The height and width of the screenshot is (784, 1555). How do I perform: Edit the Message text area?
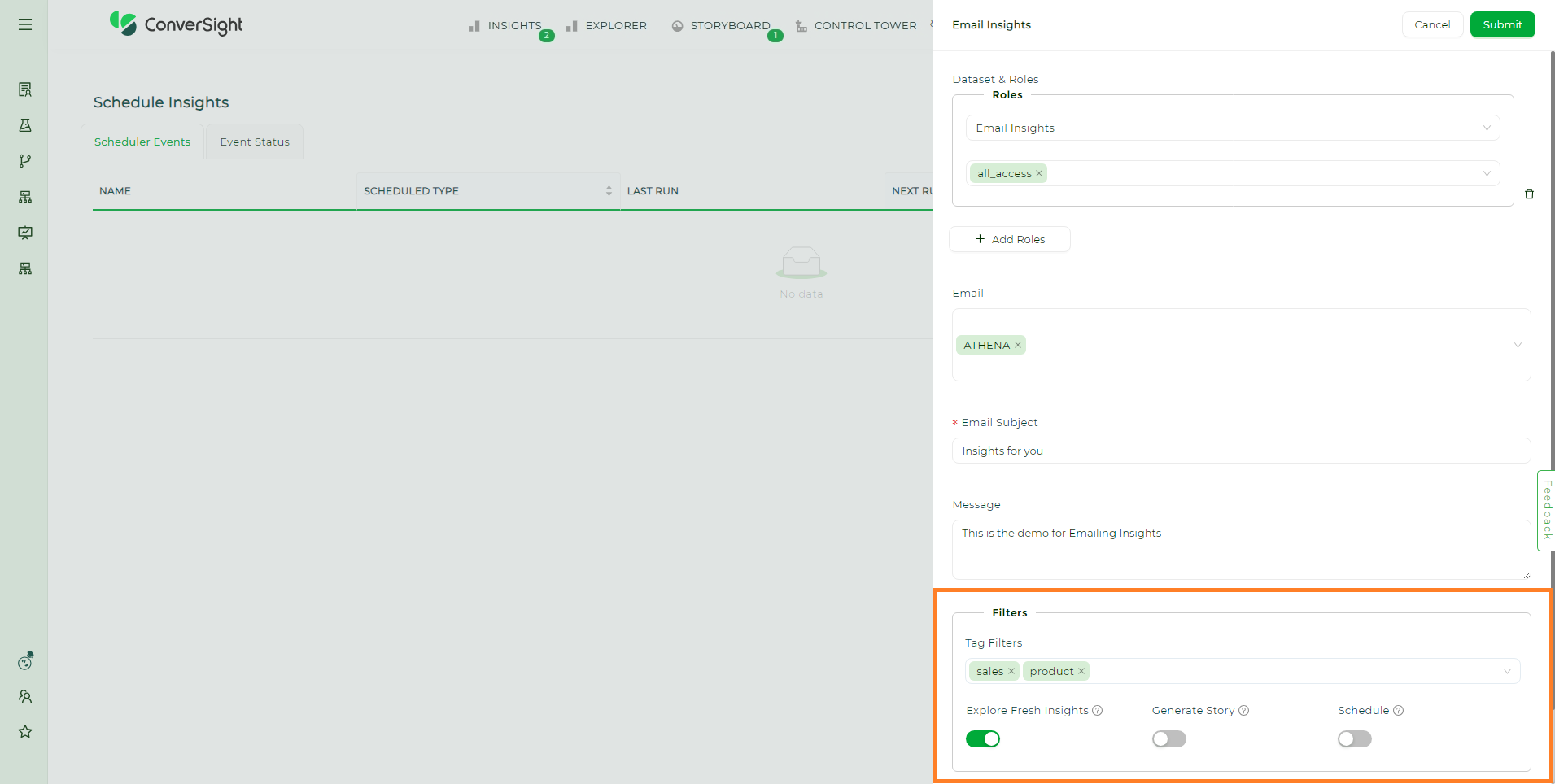pyautogui.click(x=1241, y=550)
